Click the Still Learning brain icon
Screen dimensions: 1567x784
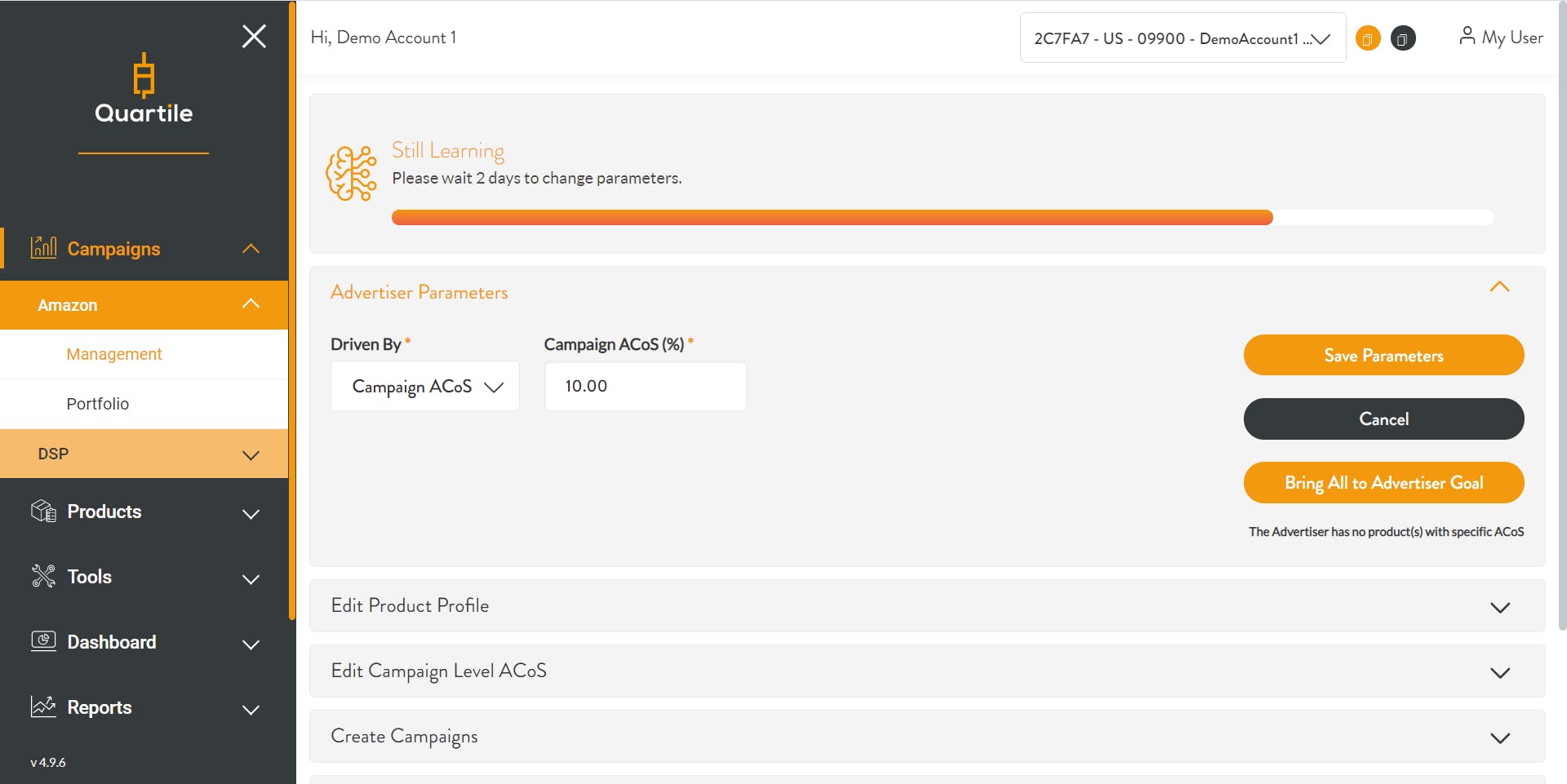[x=351, y=174]
